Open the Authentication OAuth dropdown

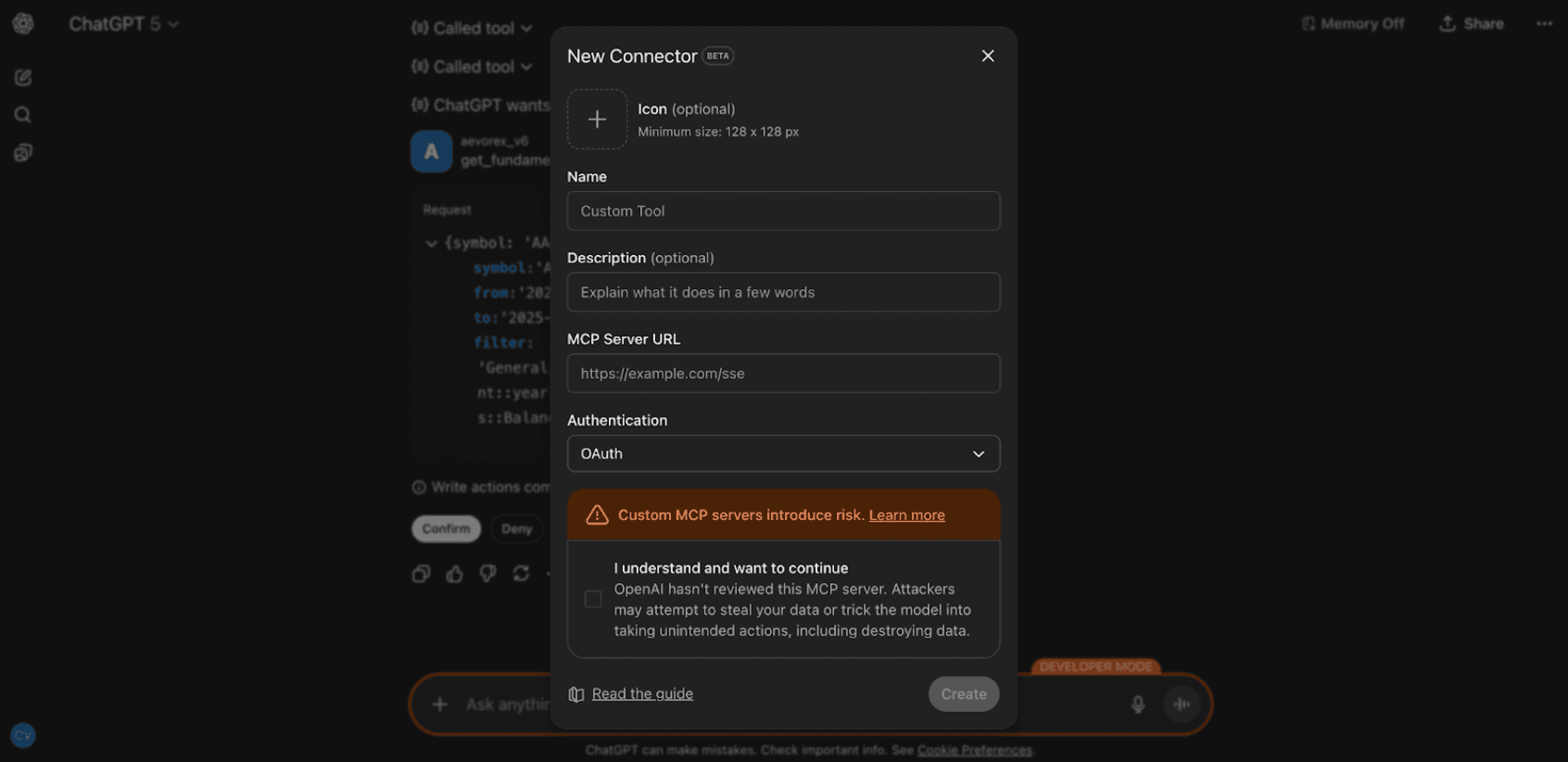click(x=783, y=454)
